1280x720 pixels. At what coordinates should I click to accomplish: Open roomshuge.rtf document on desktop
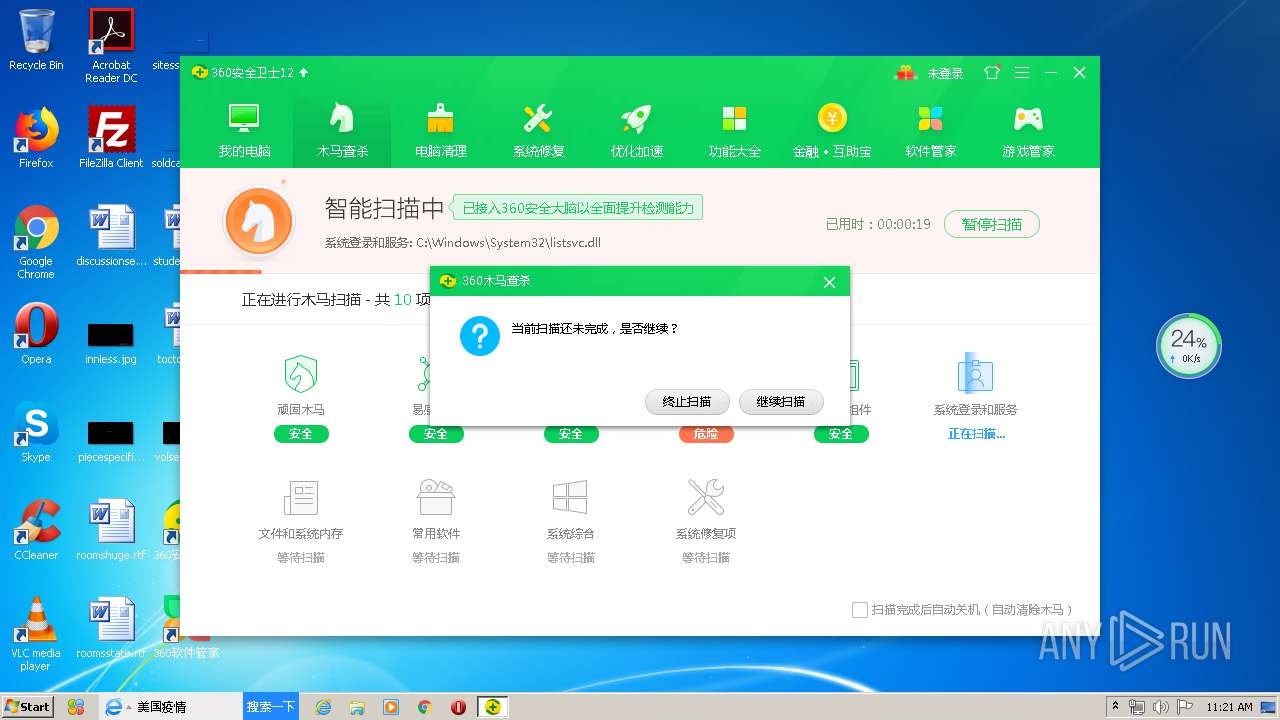[x=111, y=530]
